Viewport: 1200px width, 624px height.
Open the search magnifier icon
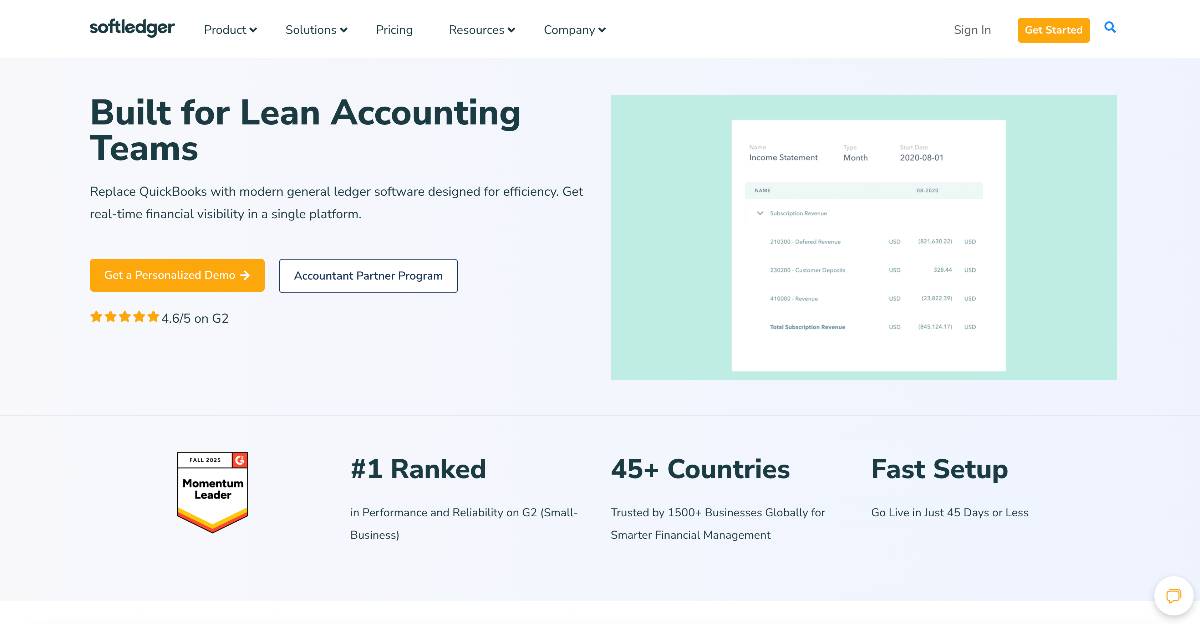click(x=1110, y=28)
